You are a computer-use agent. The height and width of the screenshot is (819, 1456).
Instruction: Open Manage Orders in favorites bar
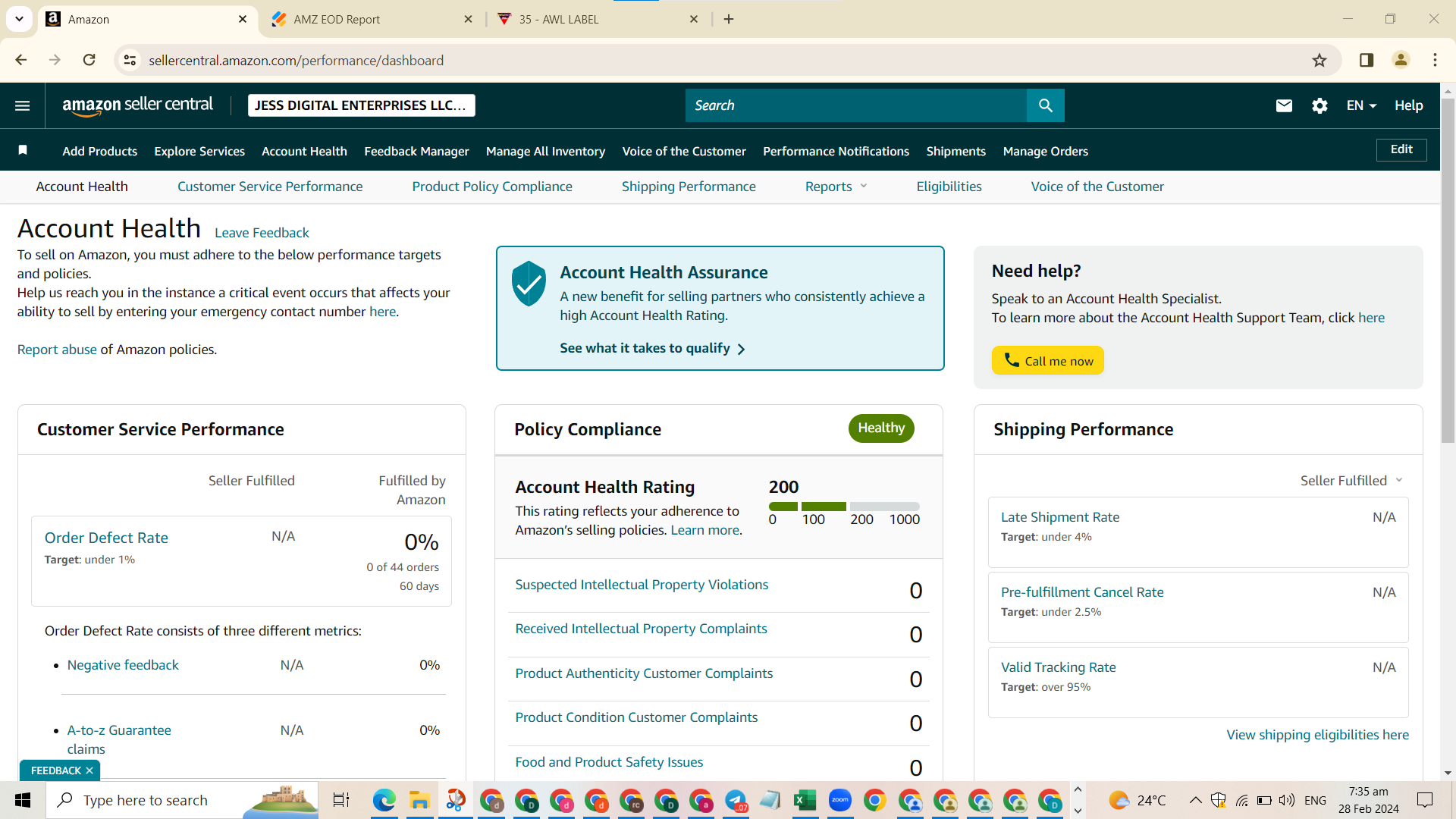(1046, 151)
